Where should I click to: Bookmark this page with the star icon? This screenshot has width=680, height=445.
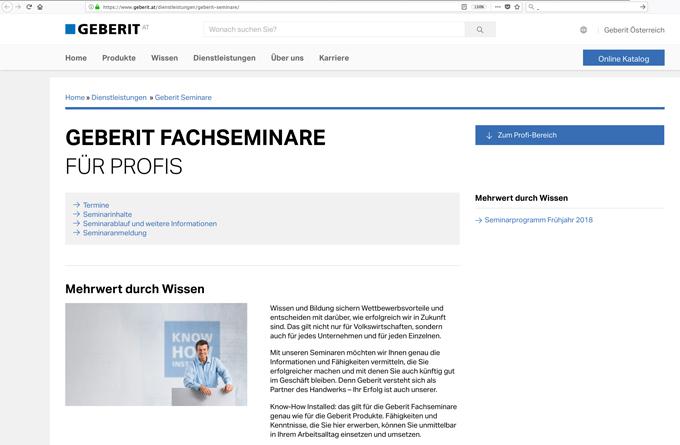click(517, 7)
